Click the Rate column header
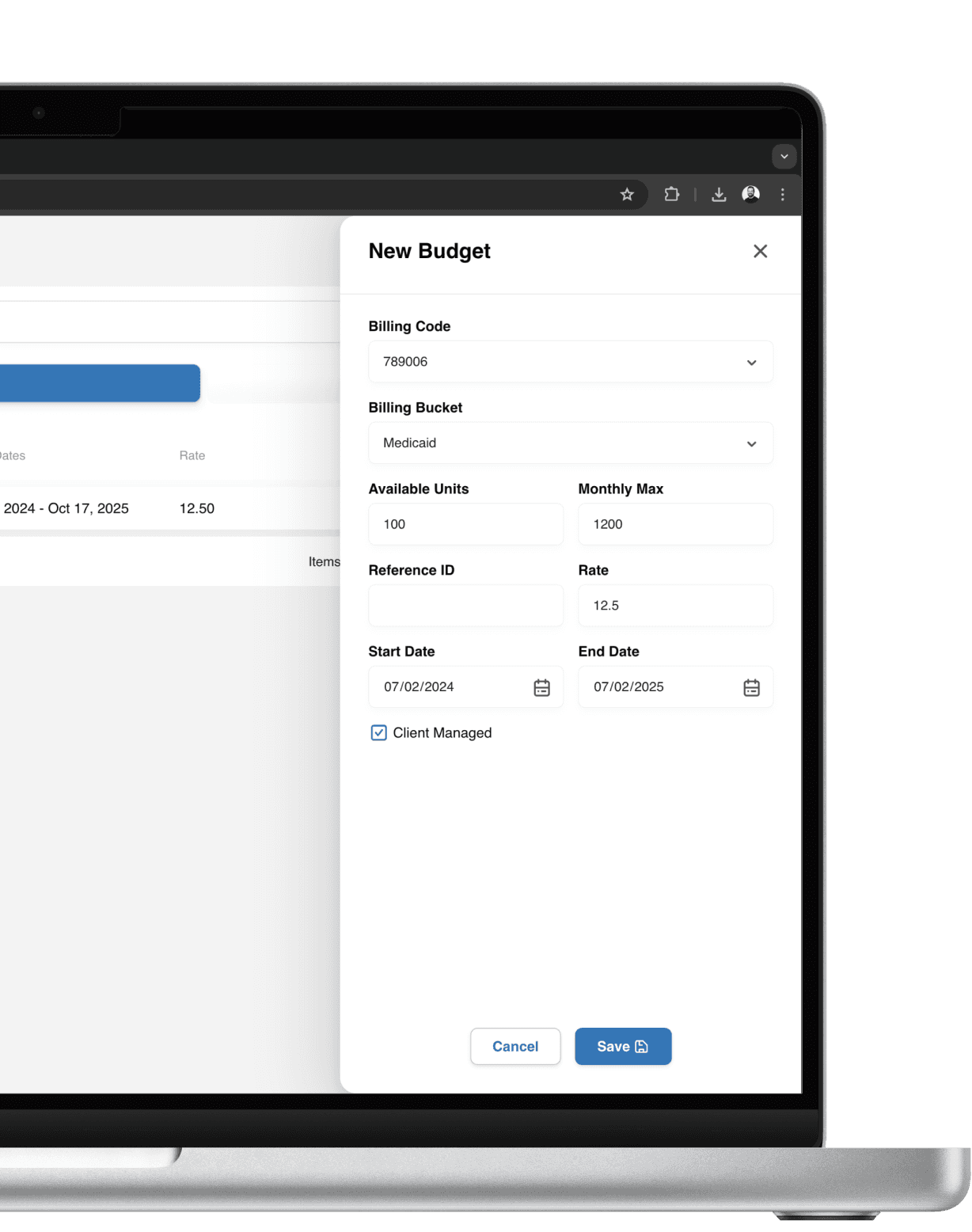This screenshot has height=1232, width=972. coord(192,455)
